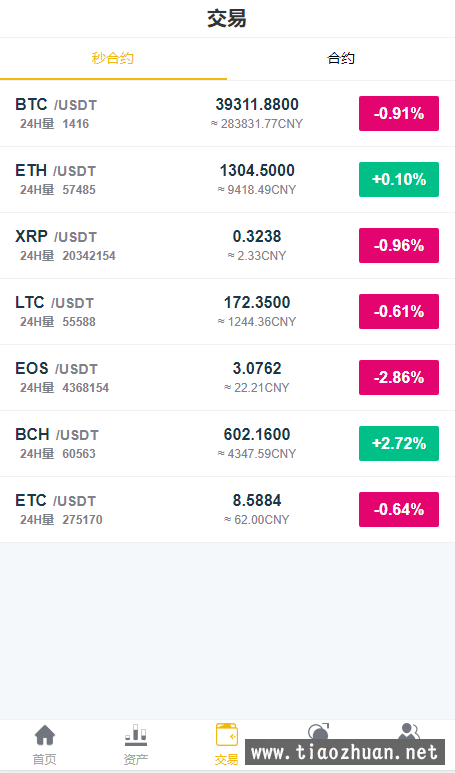Click the -2.86% badge for EOS

click(399, 378)
